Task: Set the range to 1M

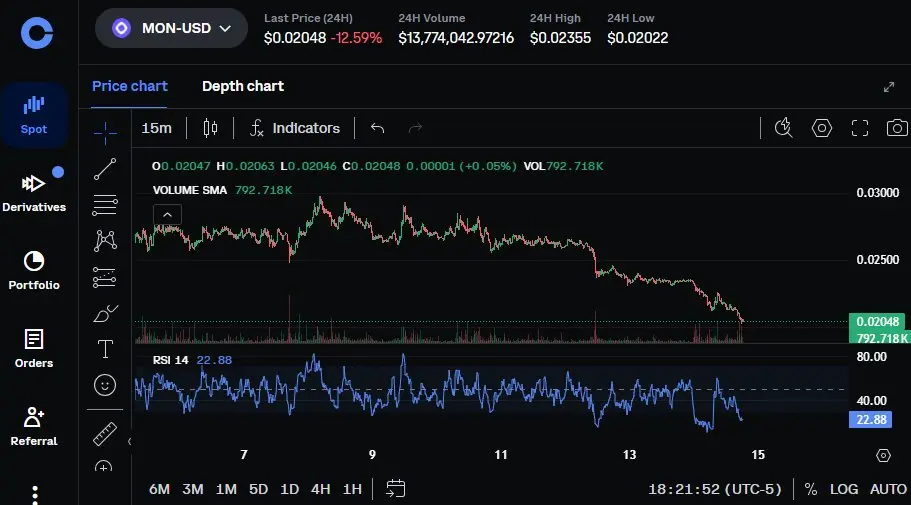Action: point(226,489)
